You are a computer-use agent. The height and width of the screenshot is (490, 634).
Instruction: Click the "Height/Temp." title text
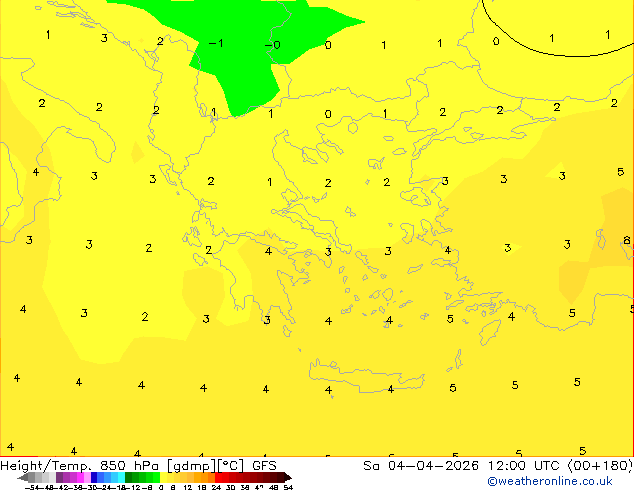click(x=46, y=466)
